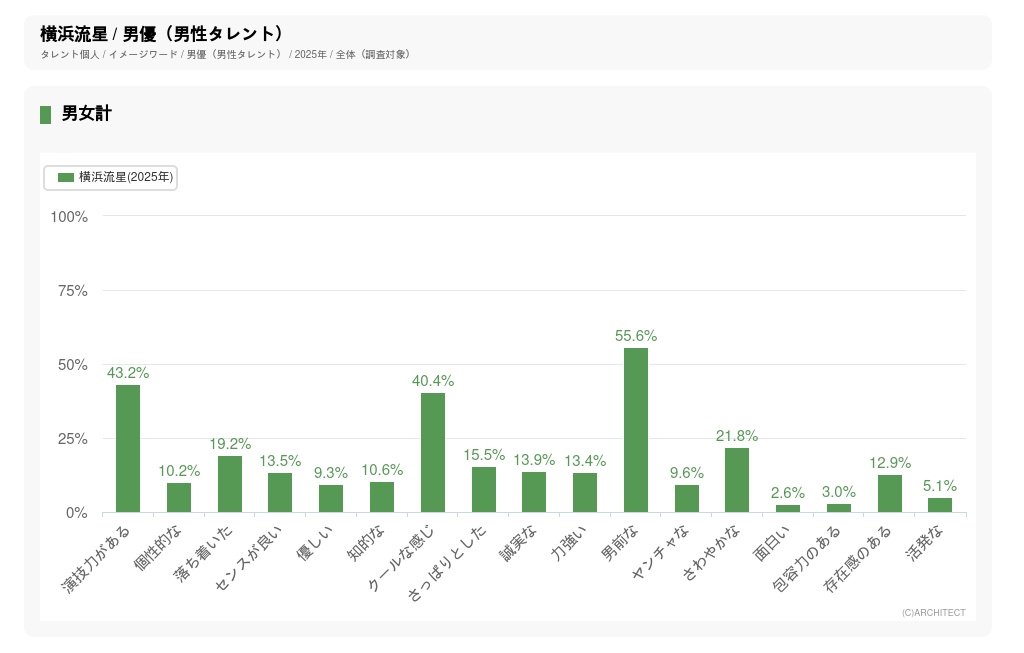Select the 落ち着いた bar at 19.2%
Viewport: 1024px width, 653px height.
click(230, 484)
